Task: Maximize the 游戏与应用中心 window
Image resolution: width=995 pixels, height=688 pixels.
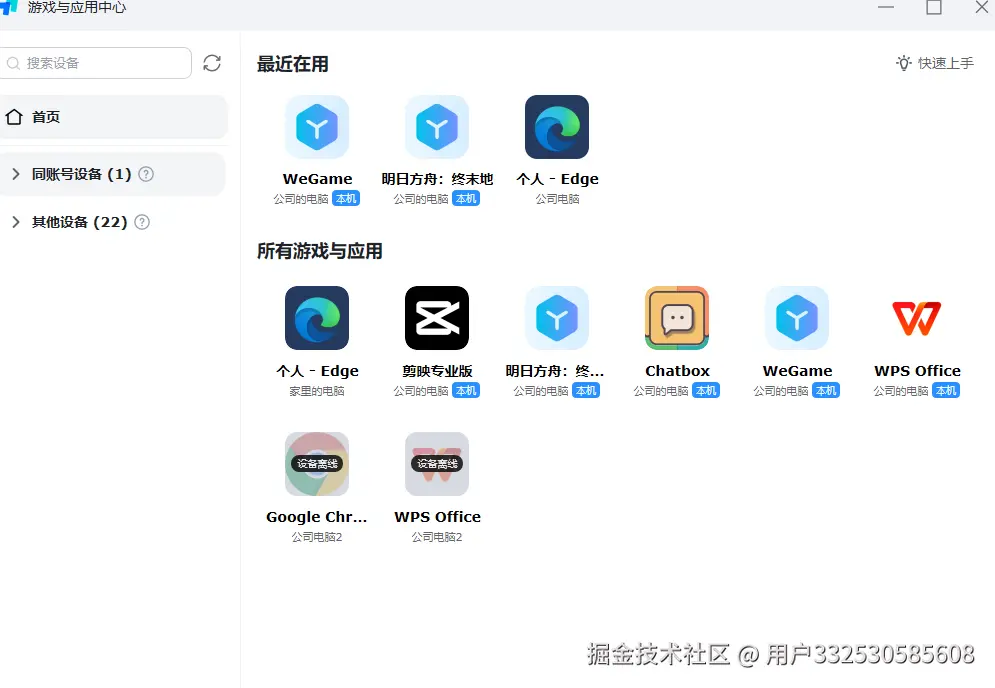Action: (x=933, y=7)
